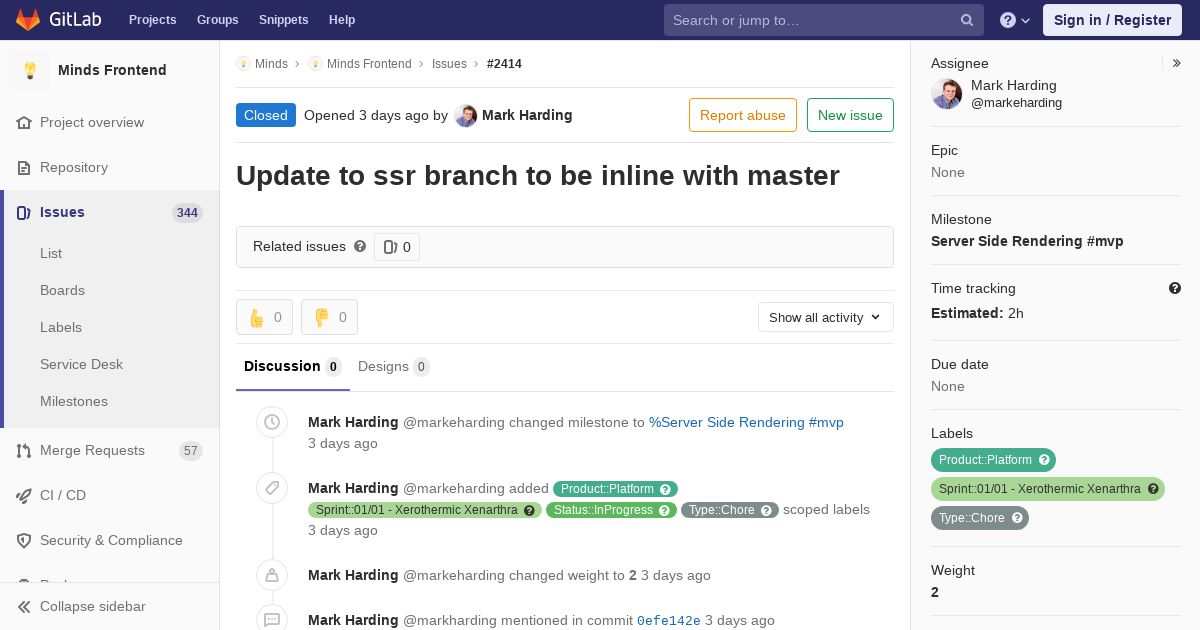The image size is (1200, 630).
Task: Select the Sprint::01/01 Xerothermic Xenarthra sidebar label
Action: click(x=1048, y=489)
